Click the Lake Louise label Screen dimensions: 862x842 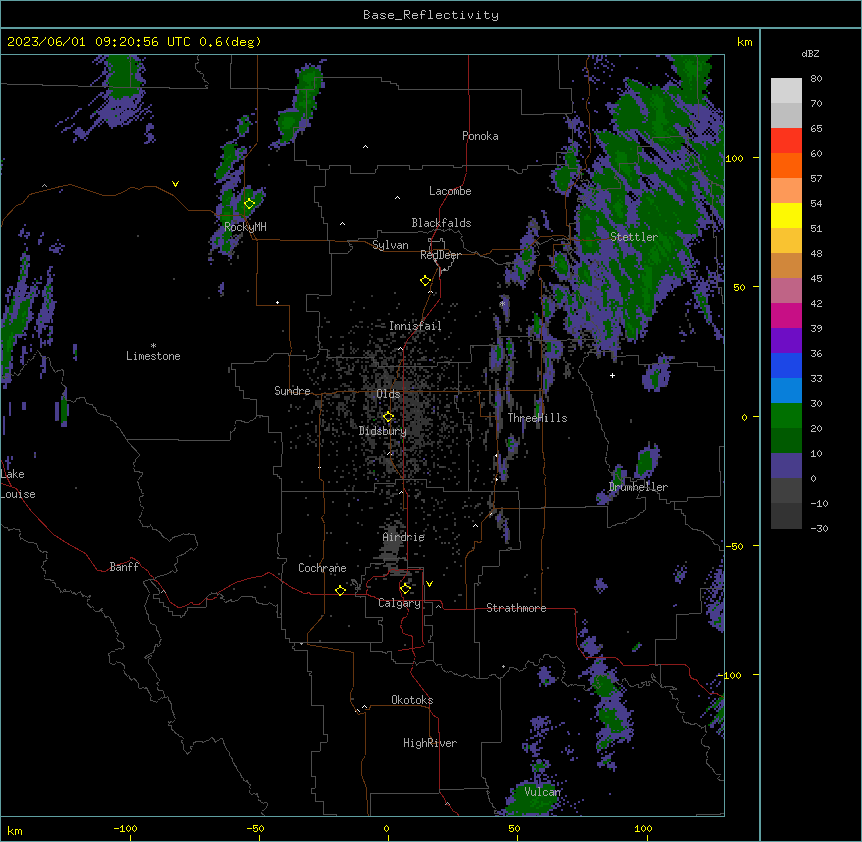(x=18, y=484)
